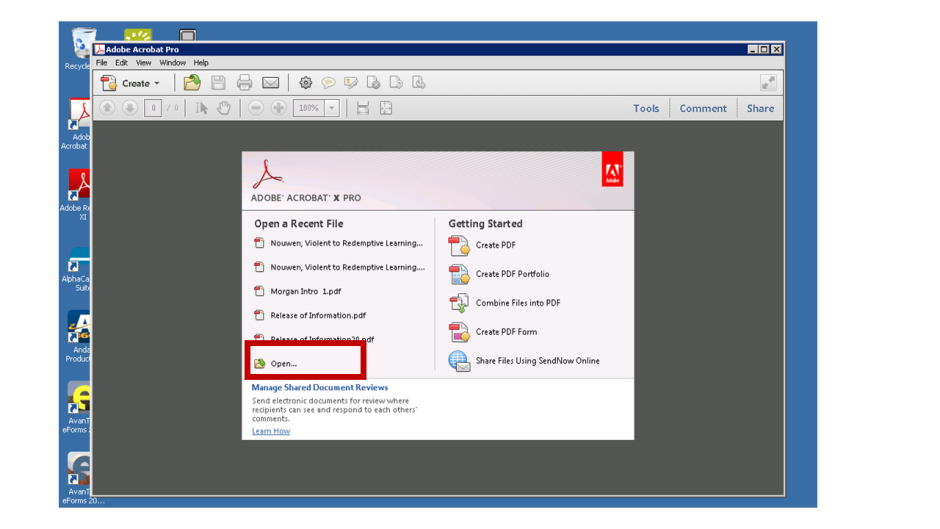Open recent file Release of Information.pdf
940x529 pixels.
pos(310,315)
